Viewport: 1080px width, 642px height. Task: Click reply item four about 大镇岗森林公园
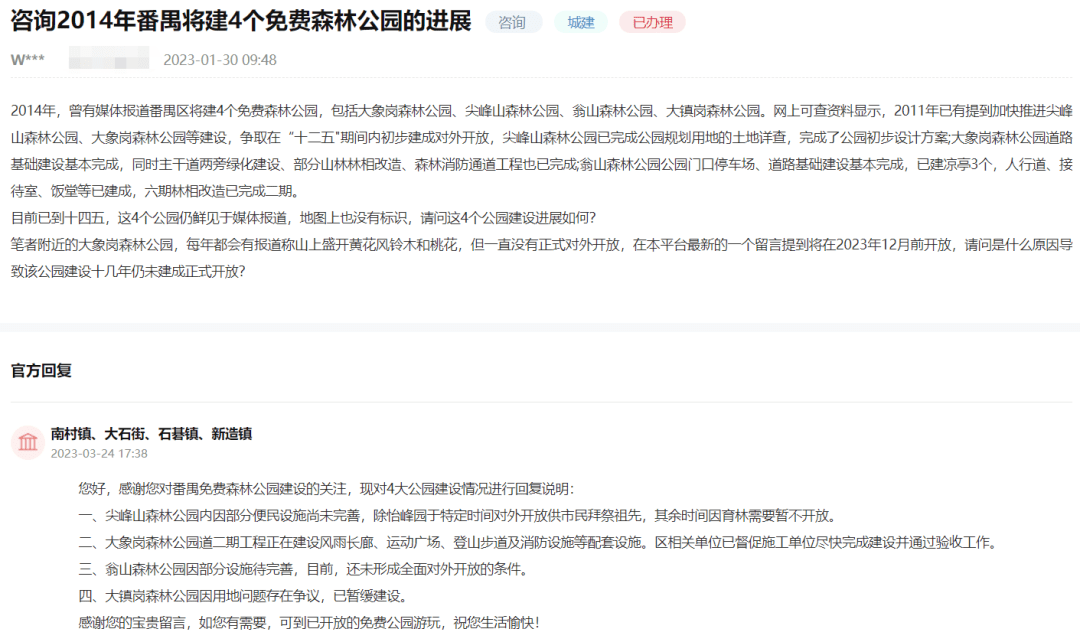242,596
